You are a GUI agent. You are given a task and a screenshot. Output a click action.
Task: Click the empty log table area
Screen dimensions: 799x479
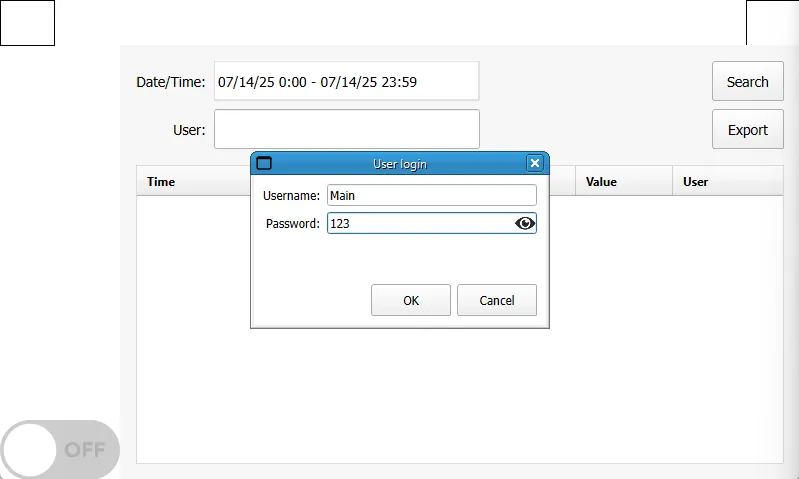tap(460, 400)
